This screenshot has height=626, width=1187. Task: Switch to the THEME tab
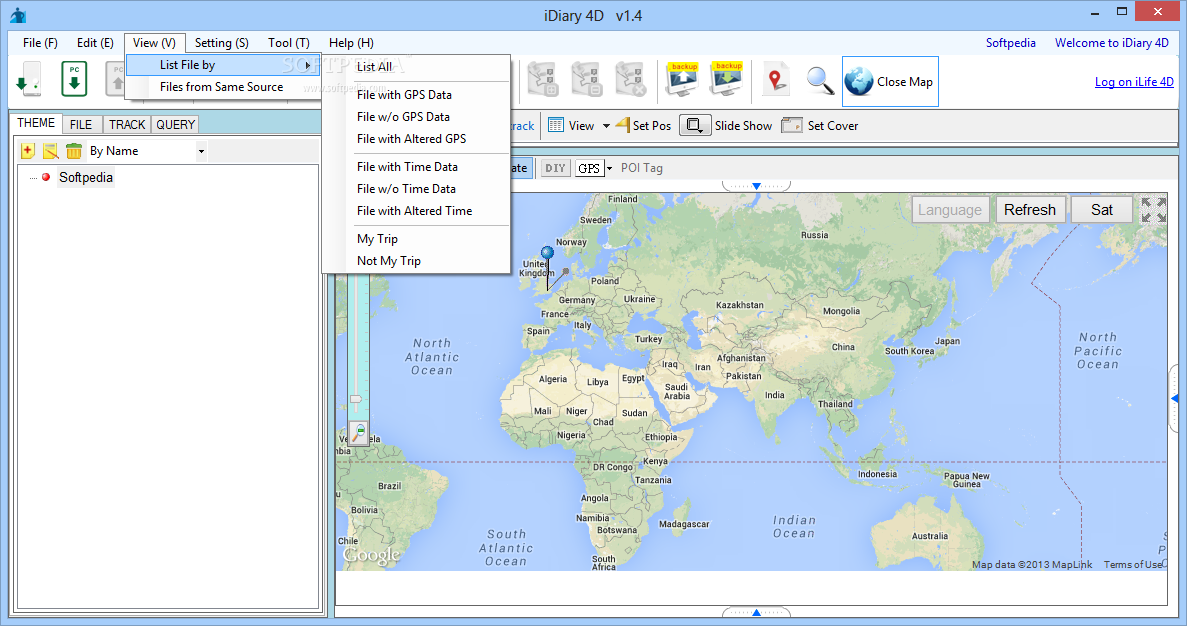36,123
